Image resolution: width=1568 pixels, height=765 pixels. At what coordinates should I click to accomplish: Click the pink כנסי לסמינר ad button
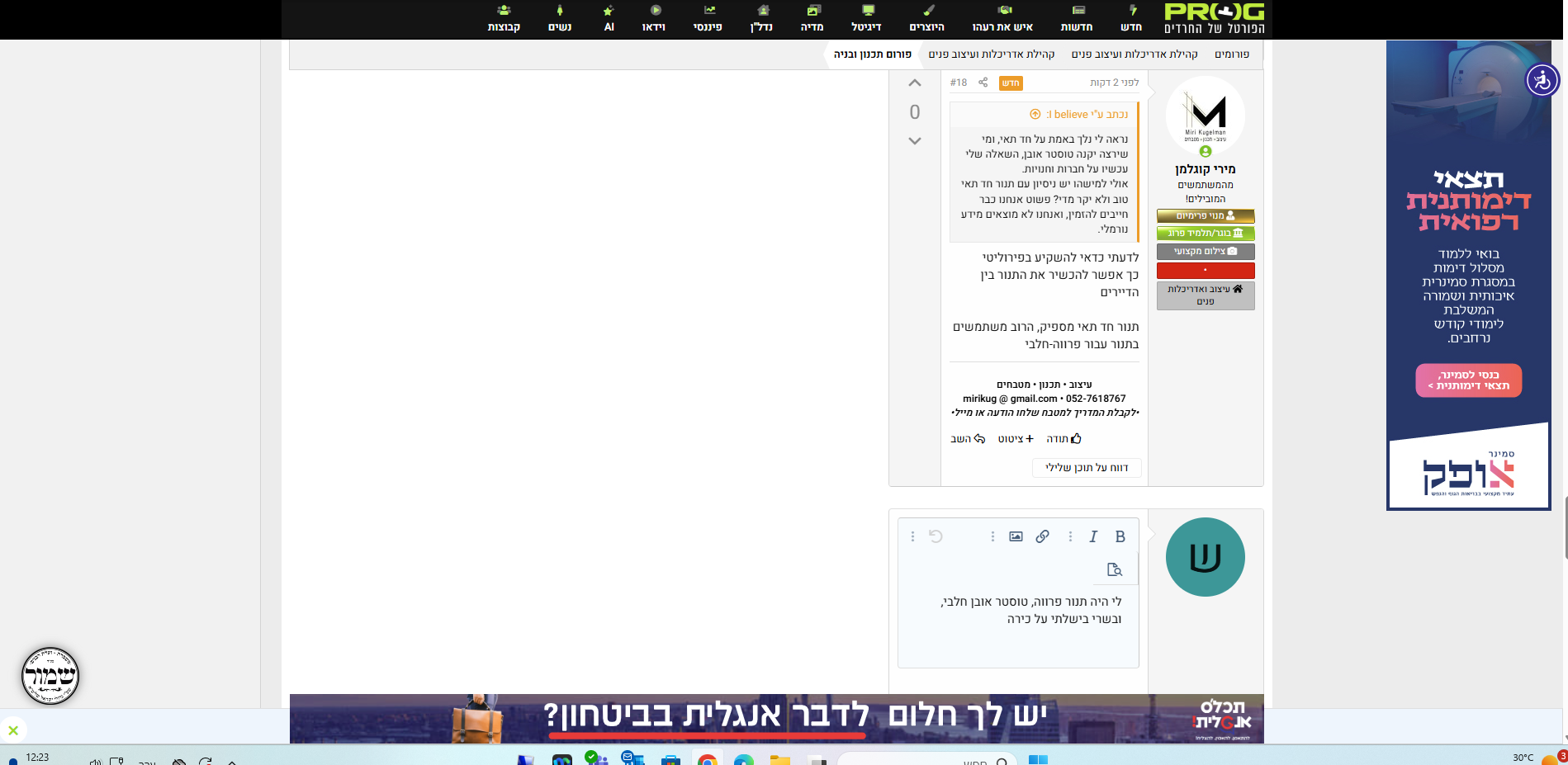(x=1469, y=380)
